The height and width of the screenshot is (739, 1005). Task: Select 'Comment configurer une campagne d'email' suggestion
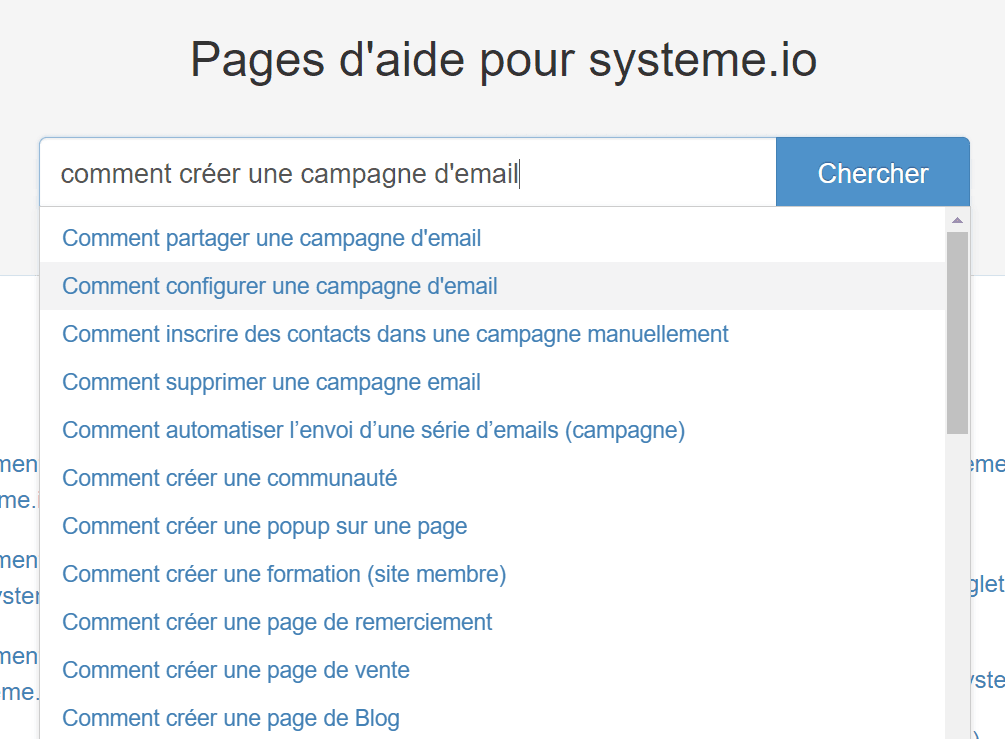coord(492,286)
